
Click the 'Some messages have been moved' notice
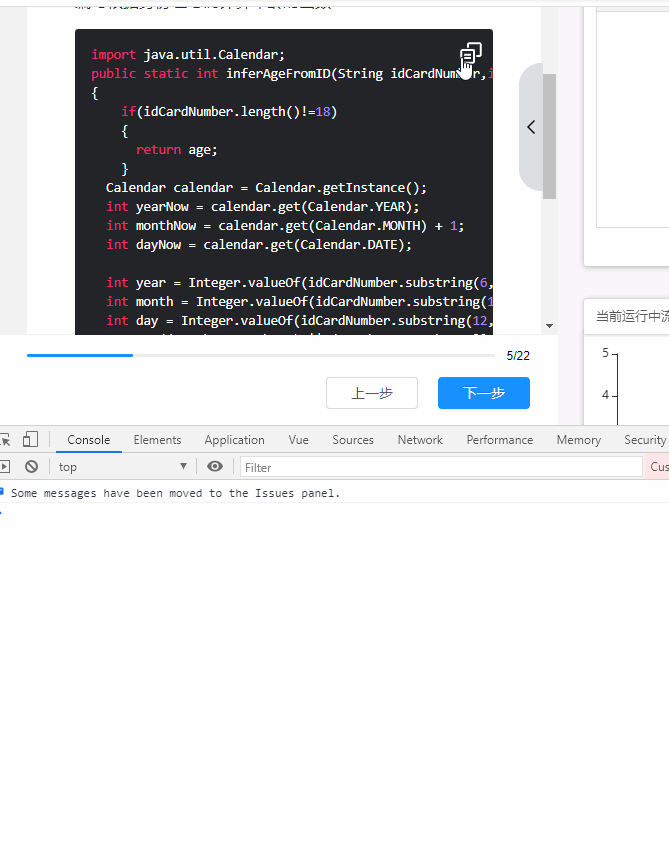tap(175, 493)
